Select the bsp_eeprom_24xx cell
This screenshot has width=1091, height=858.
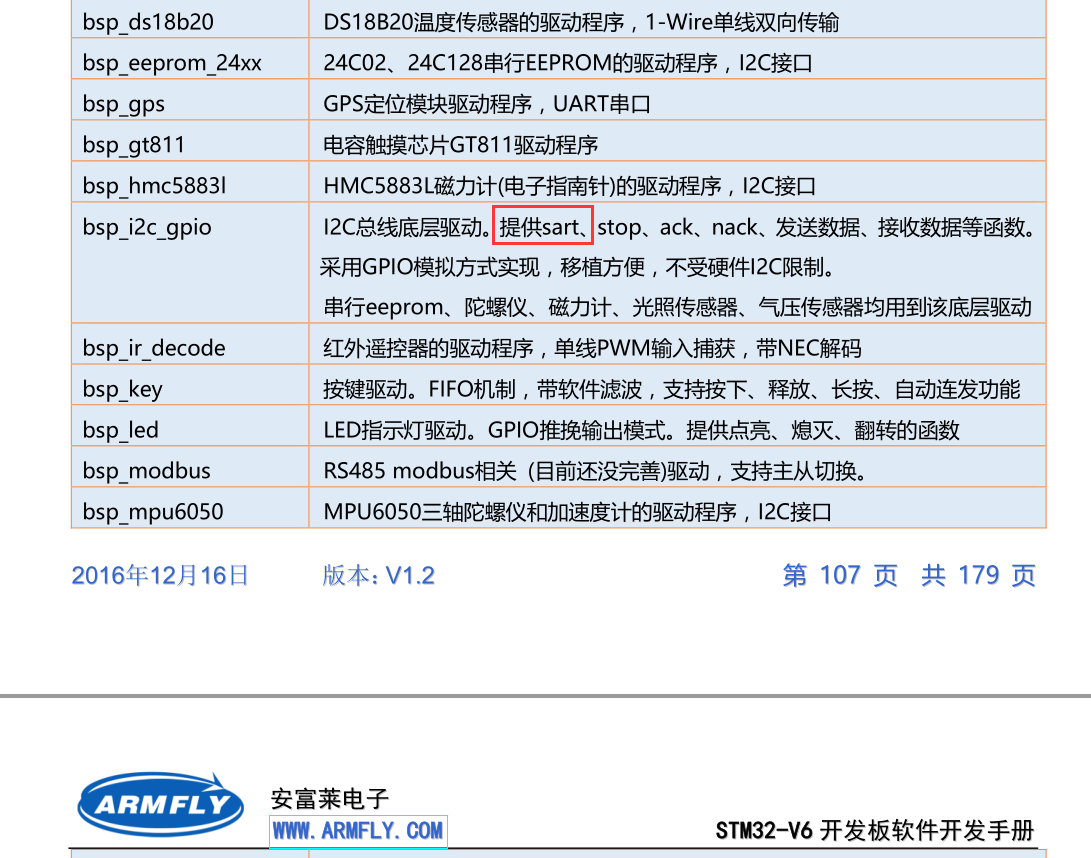pyautogui.click(x=190, y=59)
